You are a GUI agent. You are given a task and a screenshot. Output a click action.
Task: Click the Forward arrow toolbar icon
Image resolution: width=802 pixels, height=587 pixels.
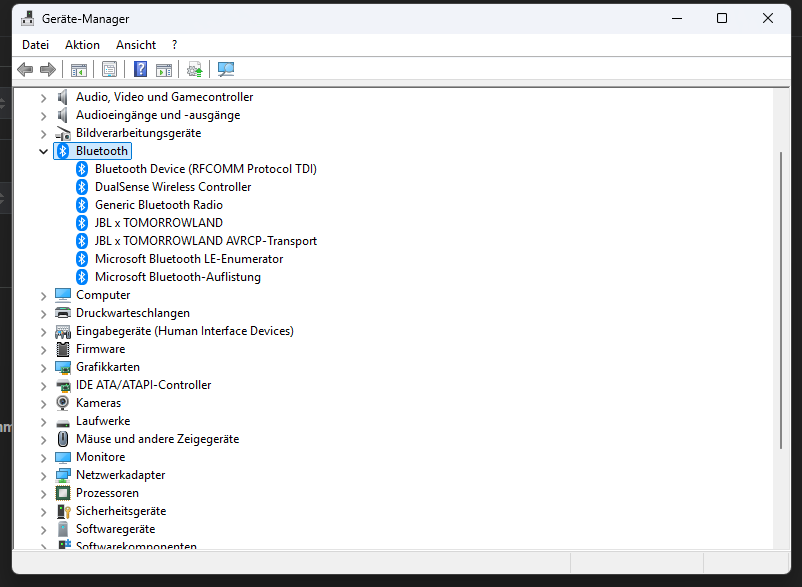(48, 70)
